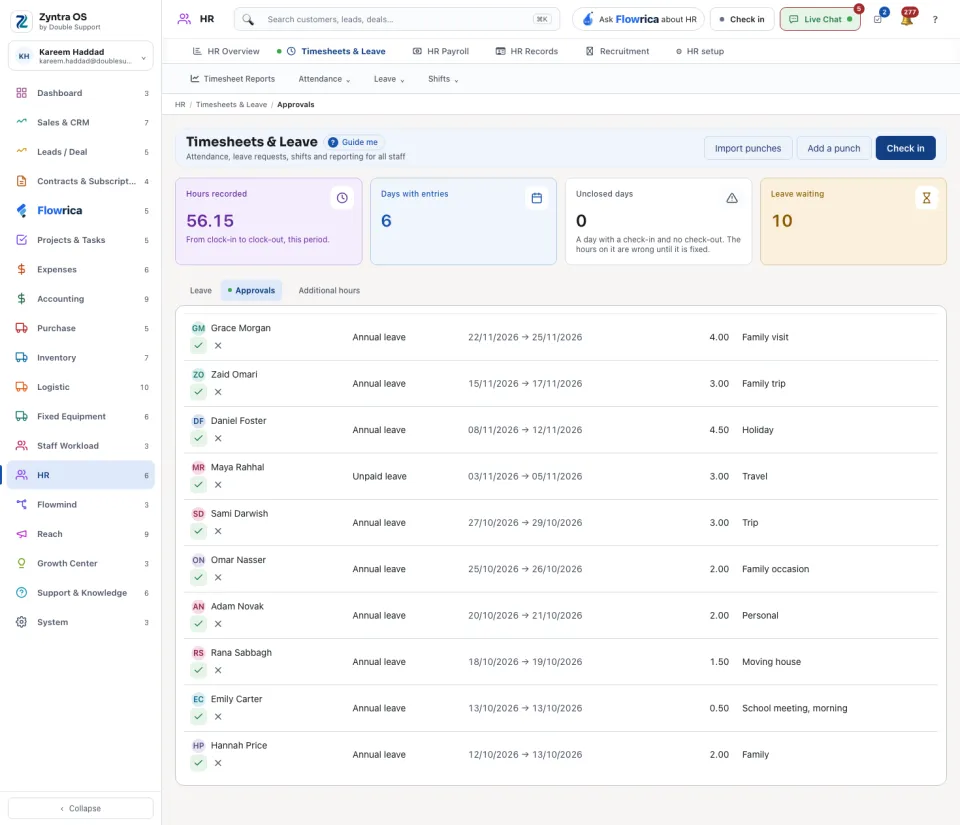
Task: Reject Emily Carter's leave with the X
Action: (x=218, y=717)
